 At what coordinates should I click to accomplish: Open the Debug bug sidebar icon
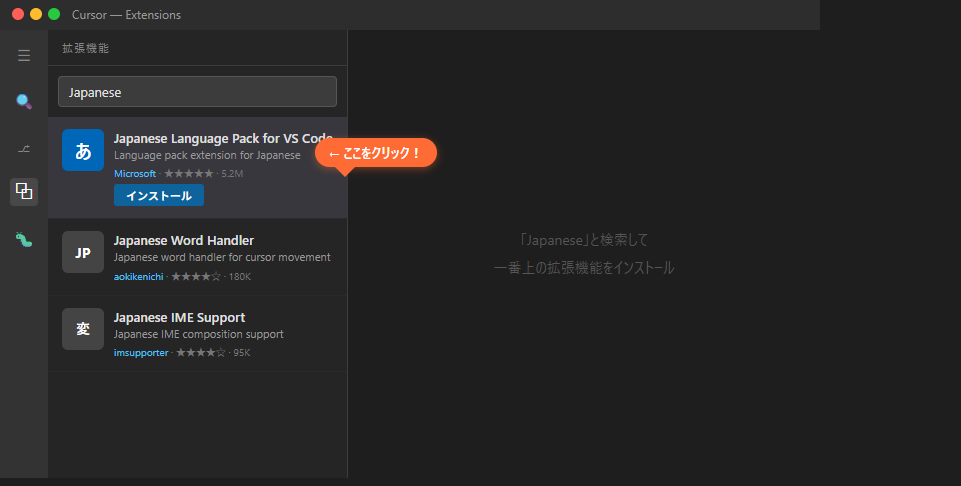point(24,239)
